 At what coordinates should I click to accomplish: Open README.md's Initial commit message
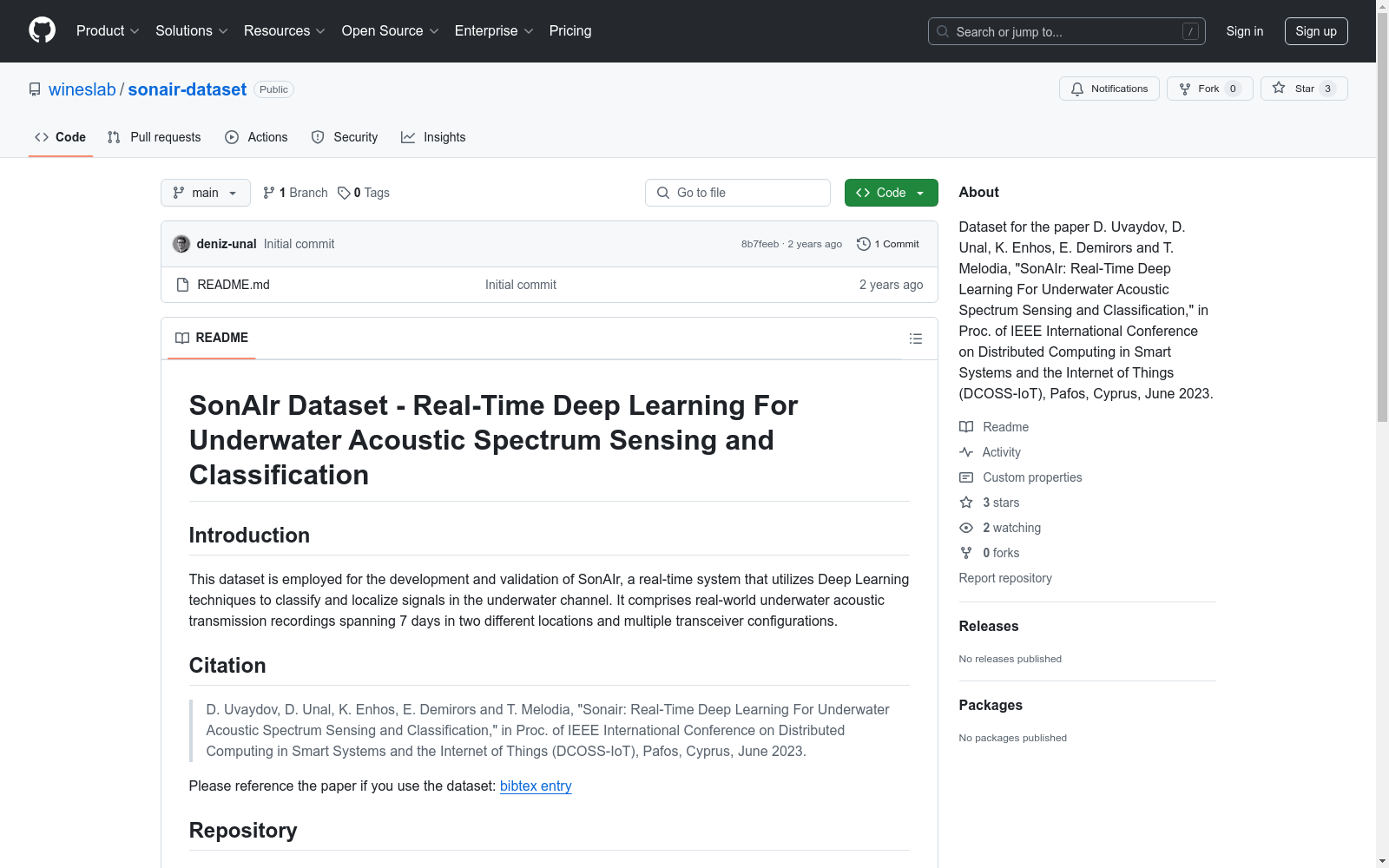pos(521,285)
